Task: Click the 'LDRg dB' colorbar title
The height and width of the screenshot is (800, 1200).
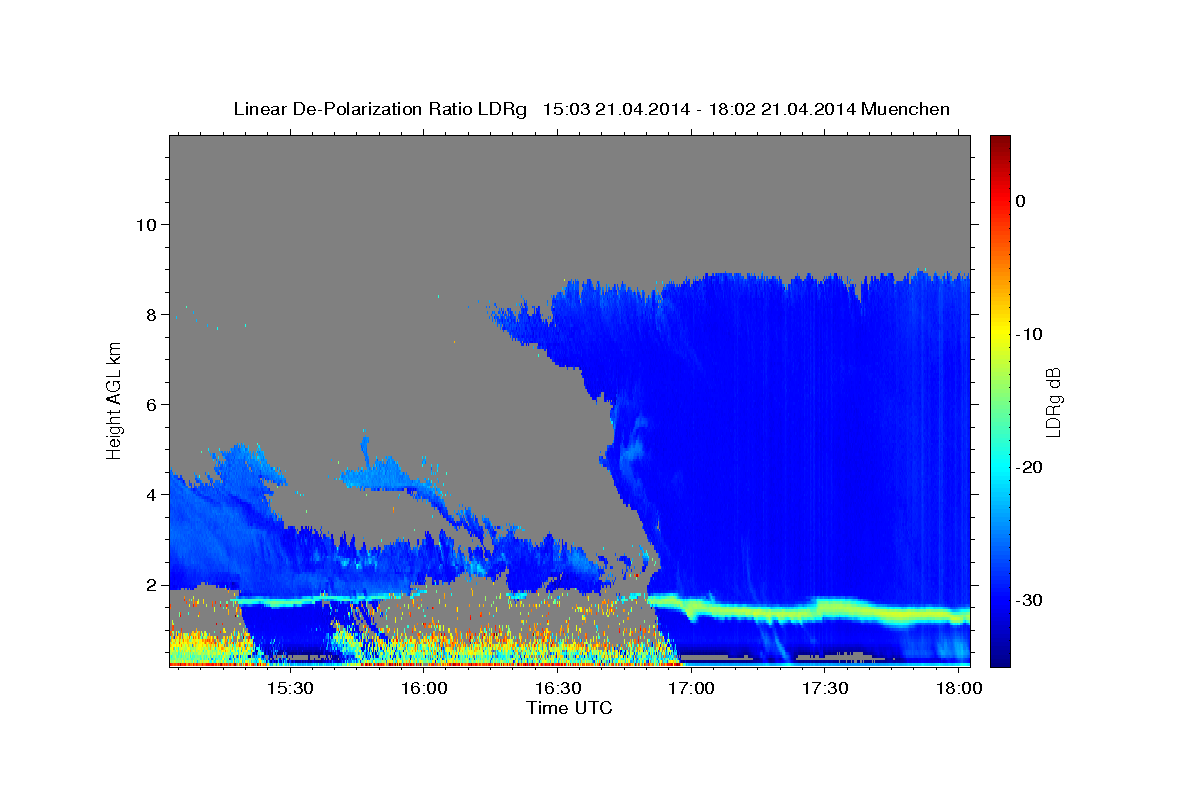Action: (1052, 401)
